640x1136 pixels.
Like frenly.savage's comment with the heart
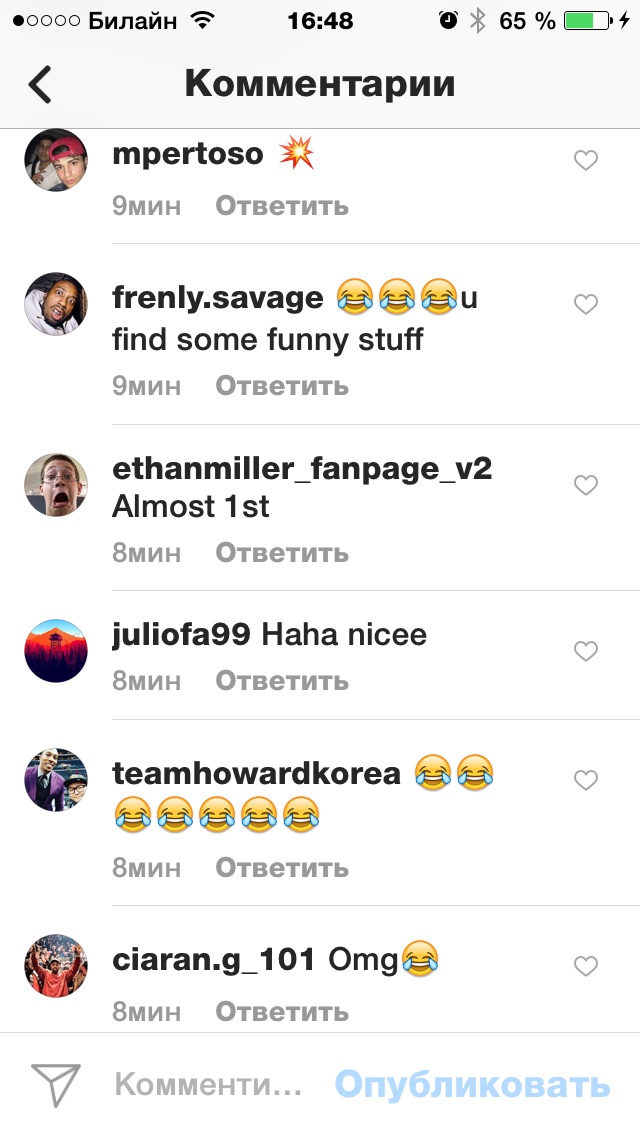coord(586,304)
